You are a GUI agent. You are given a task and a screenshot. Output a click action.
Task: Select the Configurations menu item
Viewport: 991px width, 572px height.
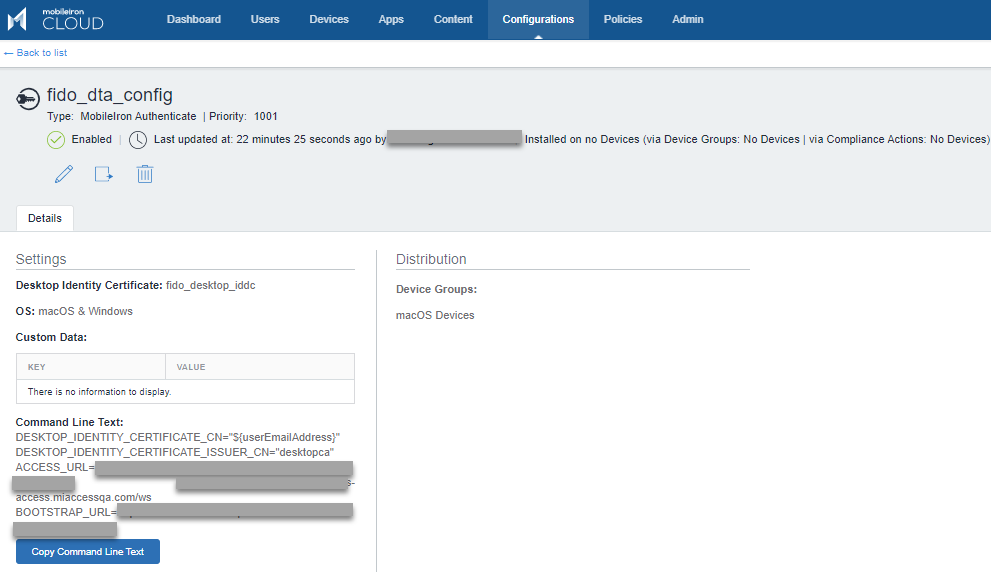538,20
